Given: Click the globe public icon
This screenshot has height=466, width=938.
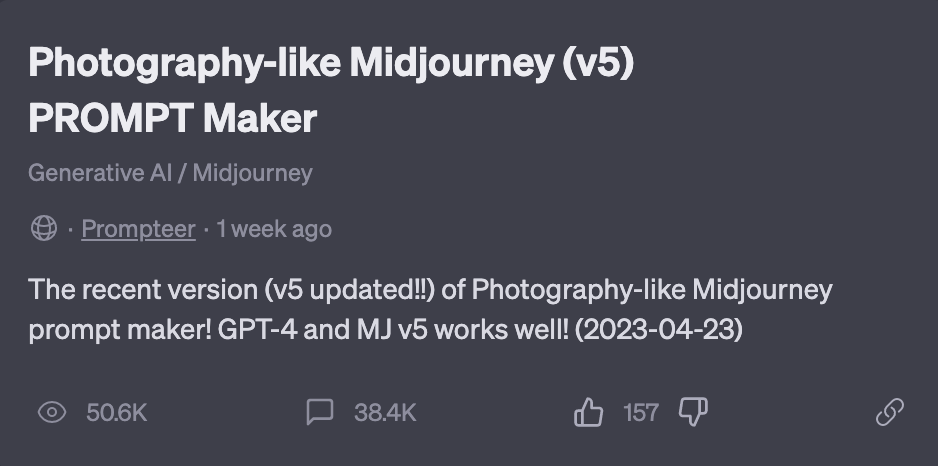Looking at the screenshot, I should [44, 229].
